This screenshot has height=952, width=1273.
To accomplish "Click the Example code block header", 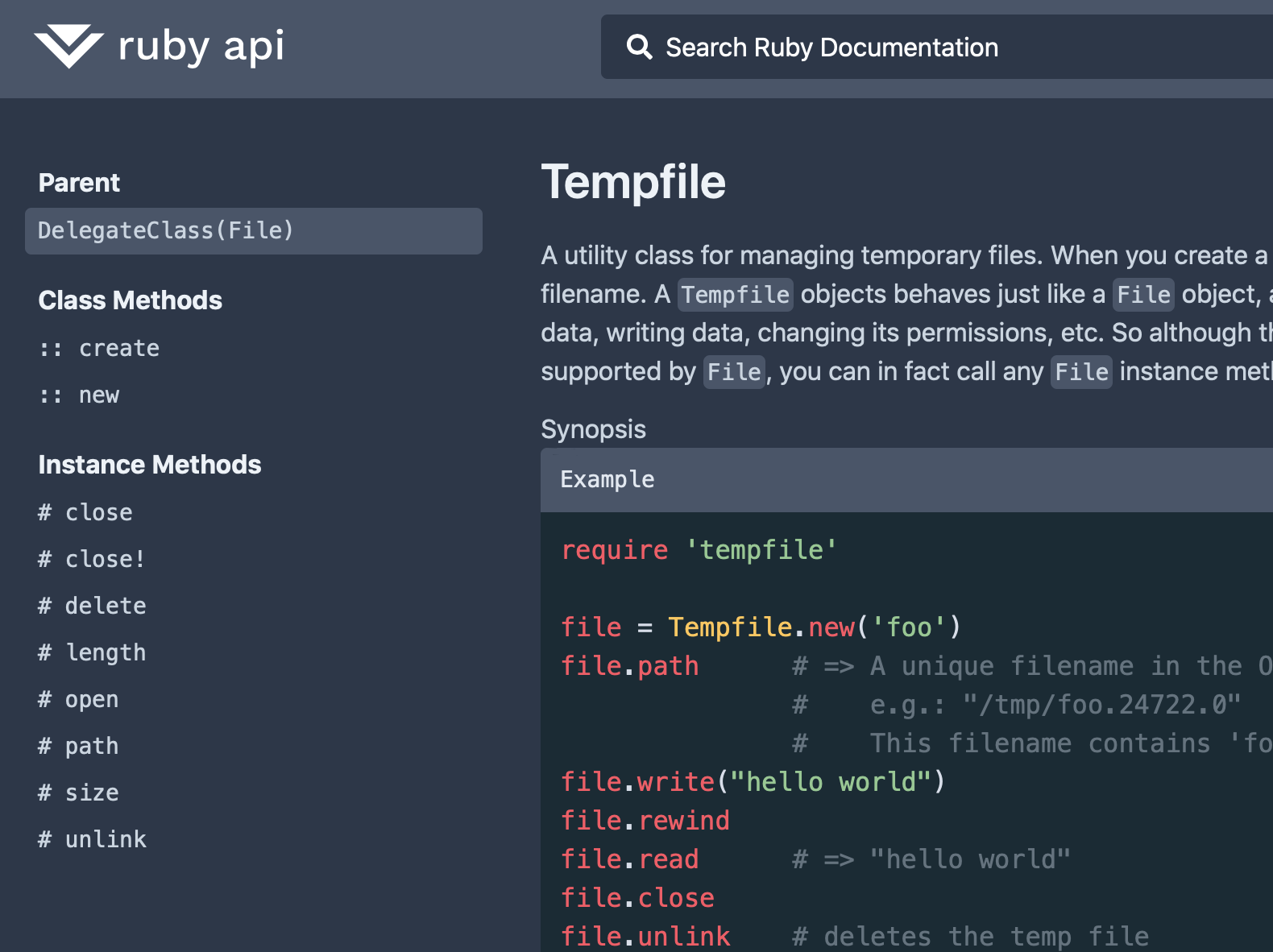I will (906, 480).
